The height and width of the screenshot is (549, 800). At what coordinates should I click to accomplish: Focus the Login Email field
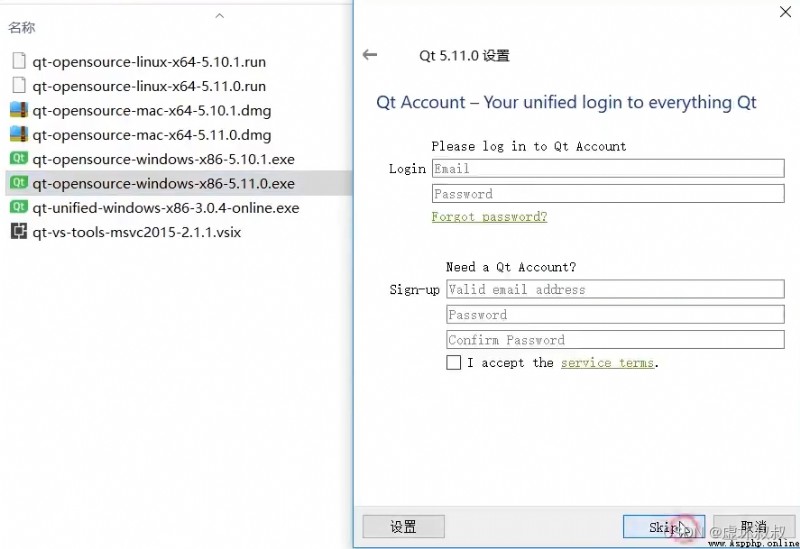coord(608,168)
